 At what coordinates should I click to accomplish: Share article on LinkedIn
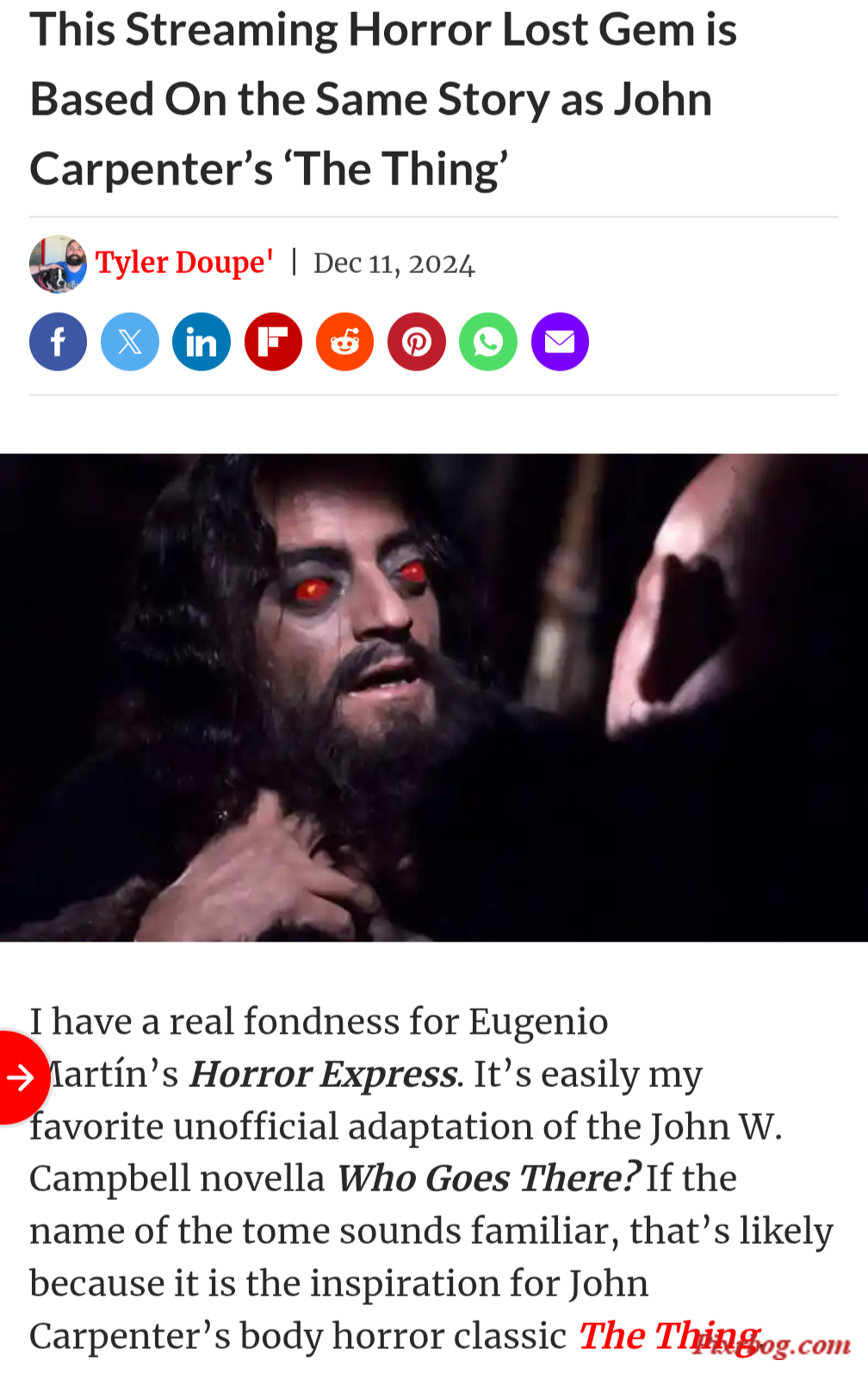coord(201,342)
